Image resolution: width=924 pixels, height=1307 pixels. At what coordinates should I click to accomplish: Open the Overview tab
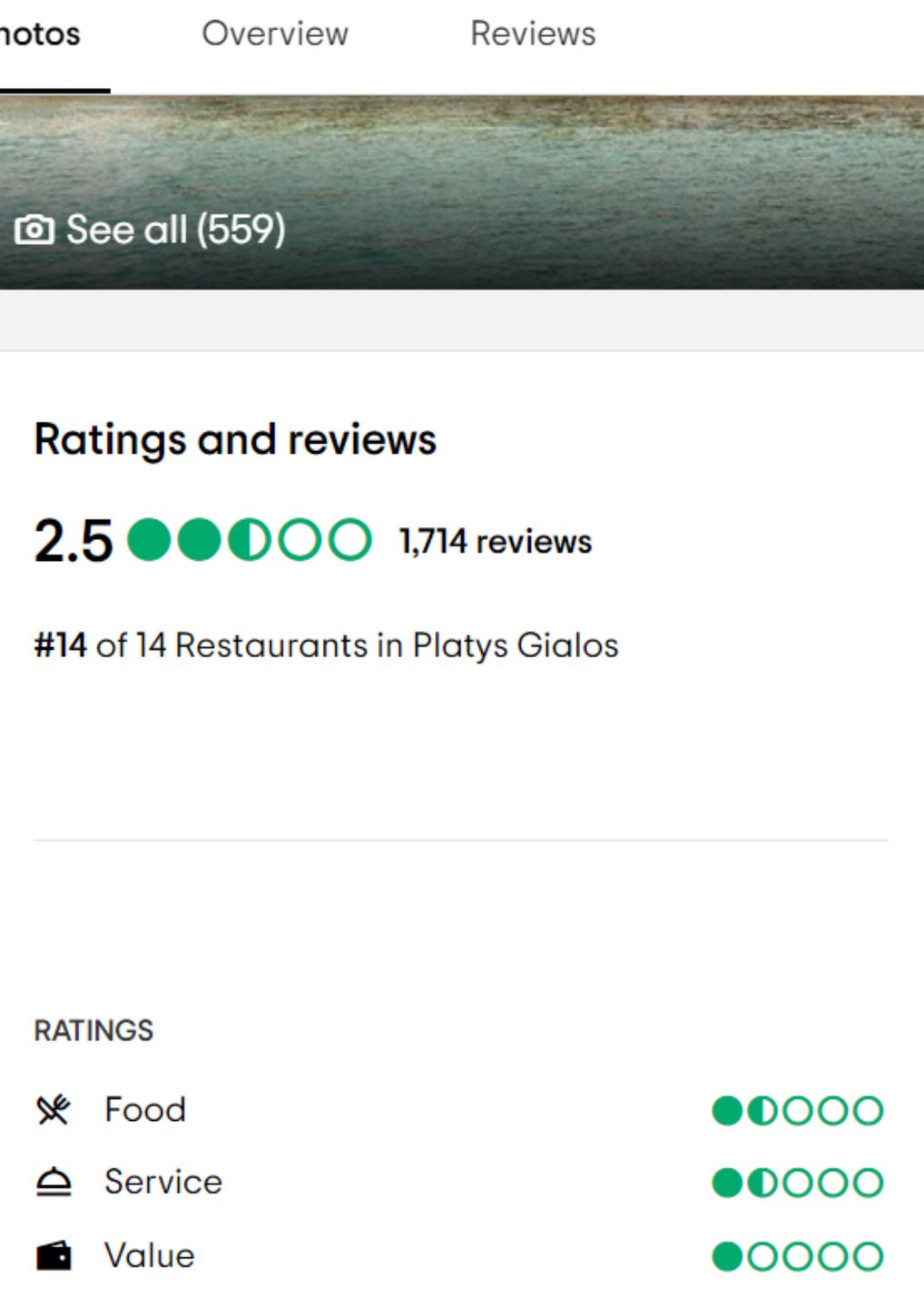276,34
